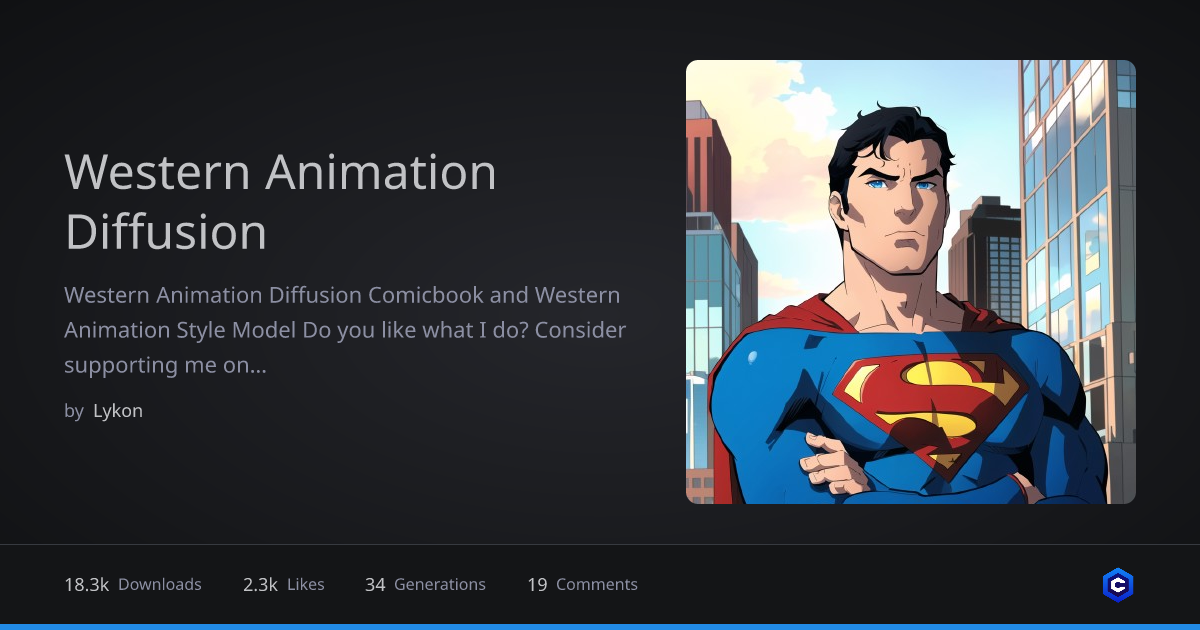Image resolution: width=1200 pixels, height=630 pixels.
Task: Click the model description paragraph
Action: click(345, 330)
